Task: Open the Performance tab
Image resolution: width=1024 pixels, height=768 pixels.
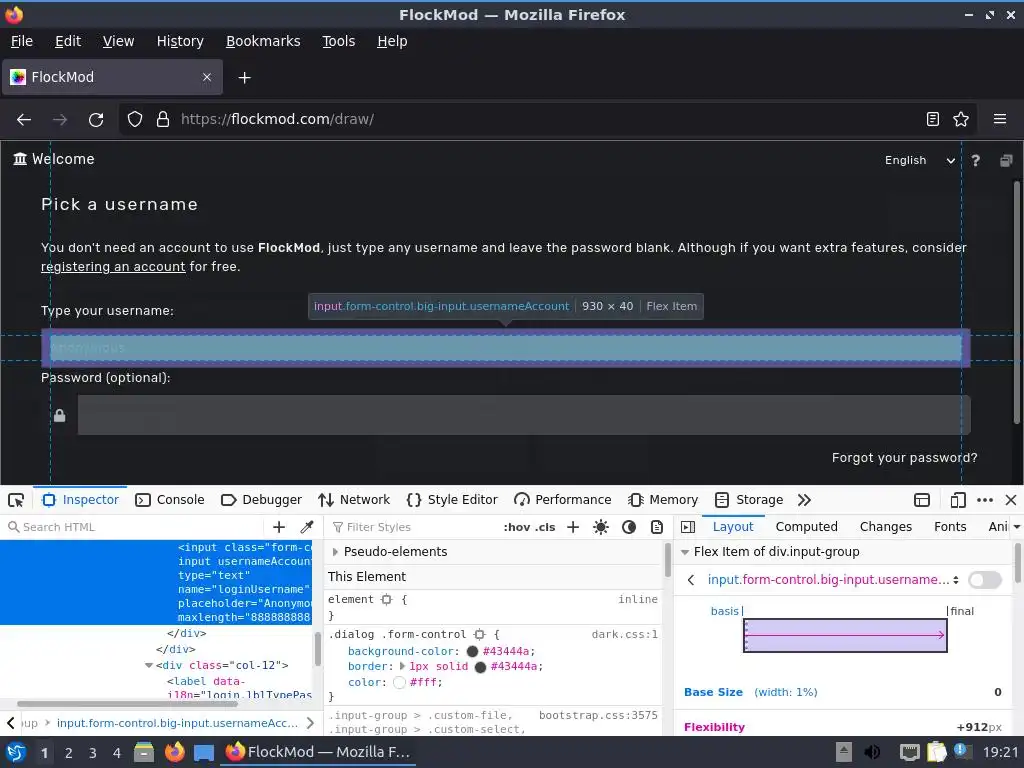Action: coord(562,500)
